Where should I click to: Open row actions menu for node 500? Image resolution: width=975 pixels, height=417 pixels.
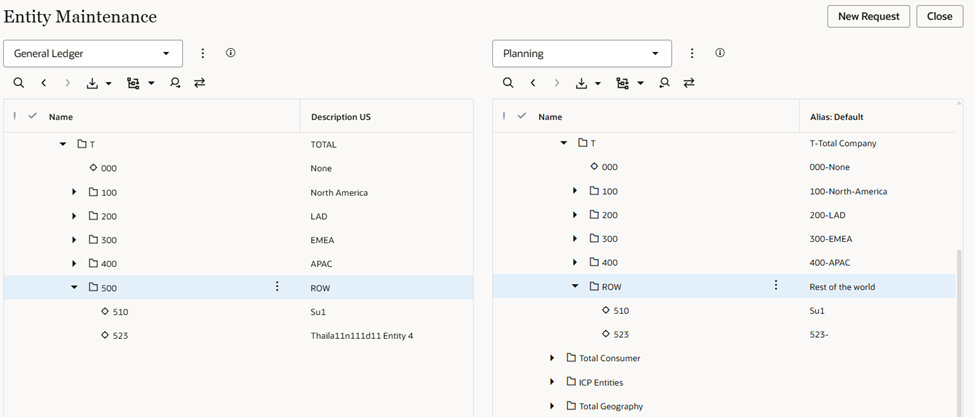click(277, 287)
